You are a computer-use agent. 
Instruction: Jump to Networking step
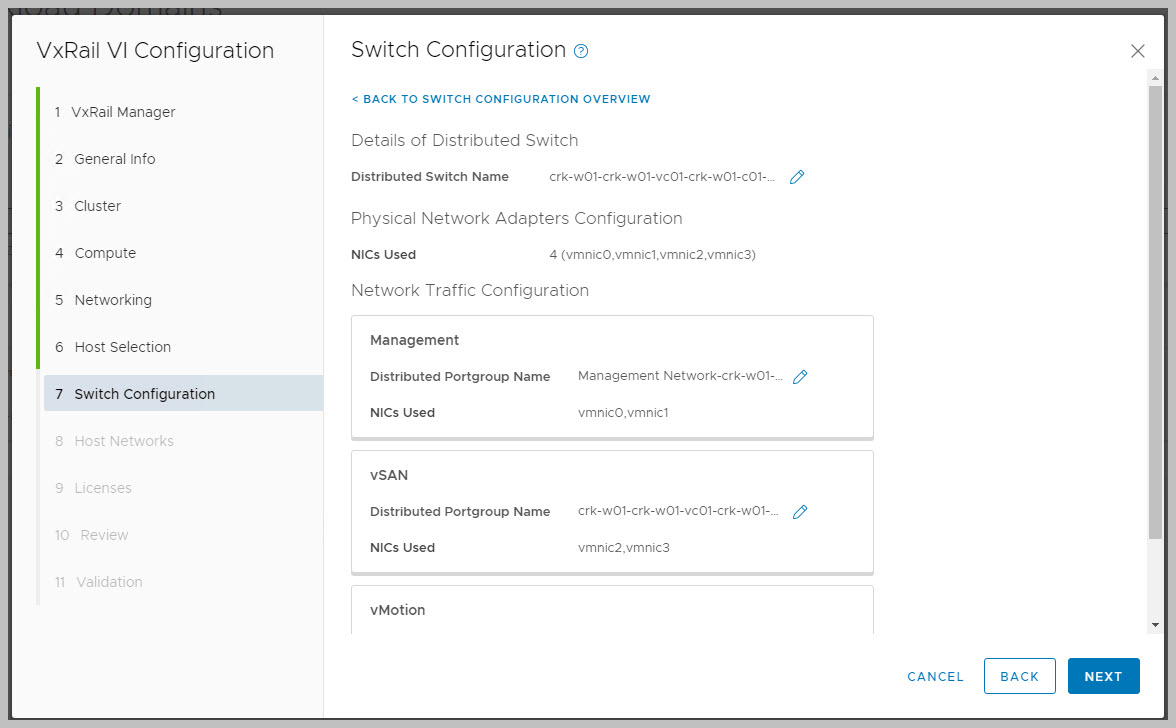112,300
